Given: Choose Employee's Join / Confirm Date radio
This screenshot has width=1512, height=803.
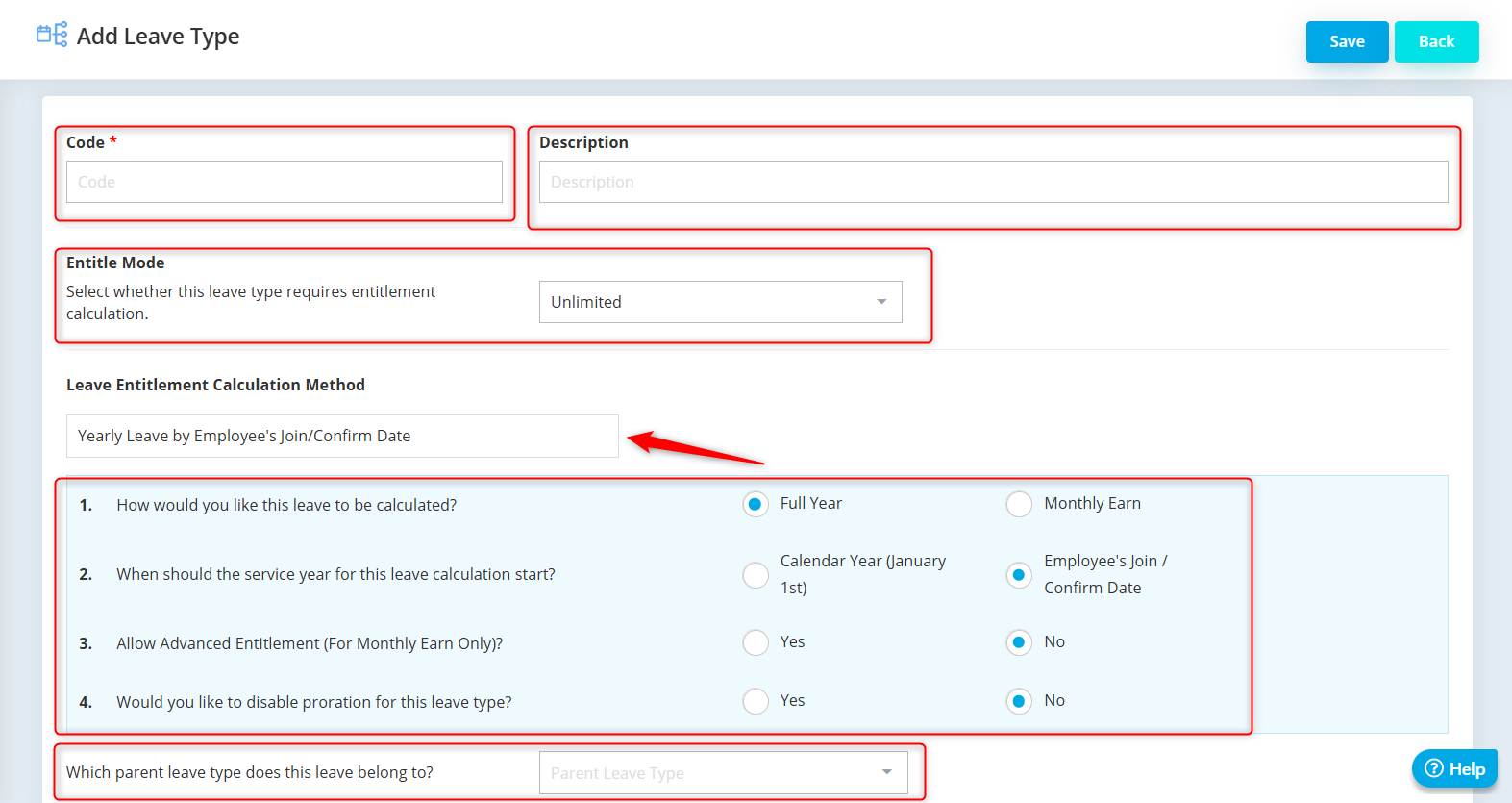Looking at the screenshot, I should 1019,575.
